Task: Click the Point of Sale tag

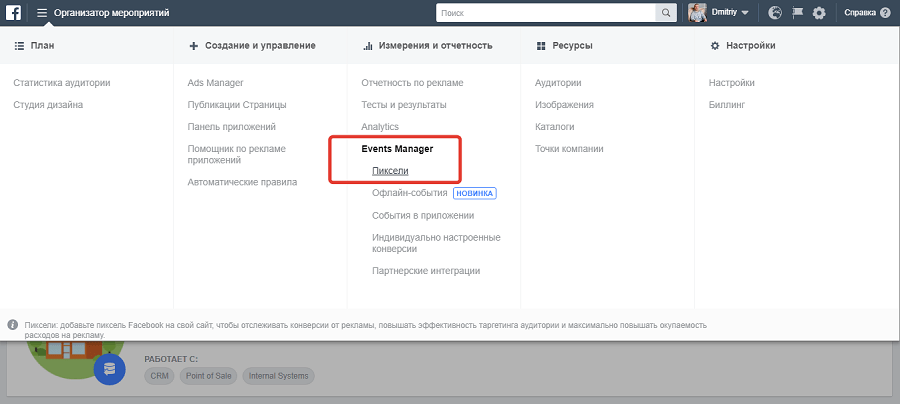Action: (209, 376)
